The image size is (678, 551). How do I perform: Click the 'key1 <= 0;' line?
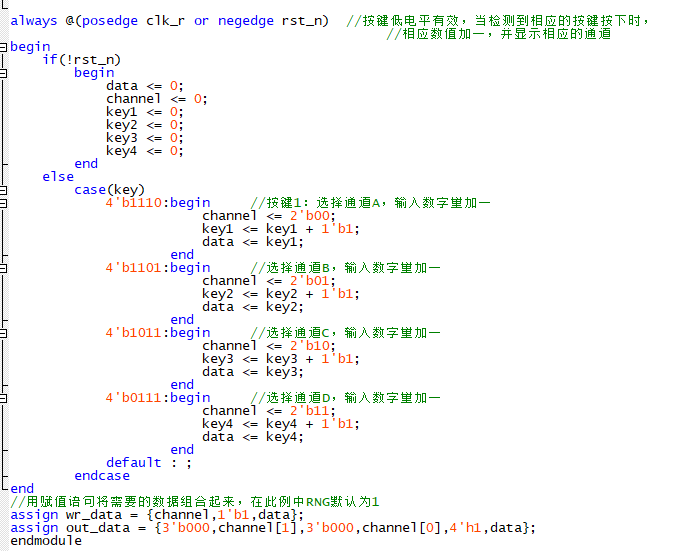click(x=145, y=112)
